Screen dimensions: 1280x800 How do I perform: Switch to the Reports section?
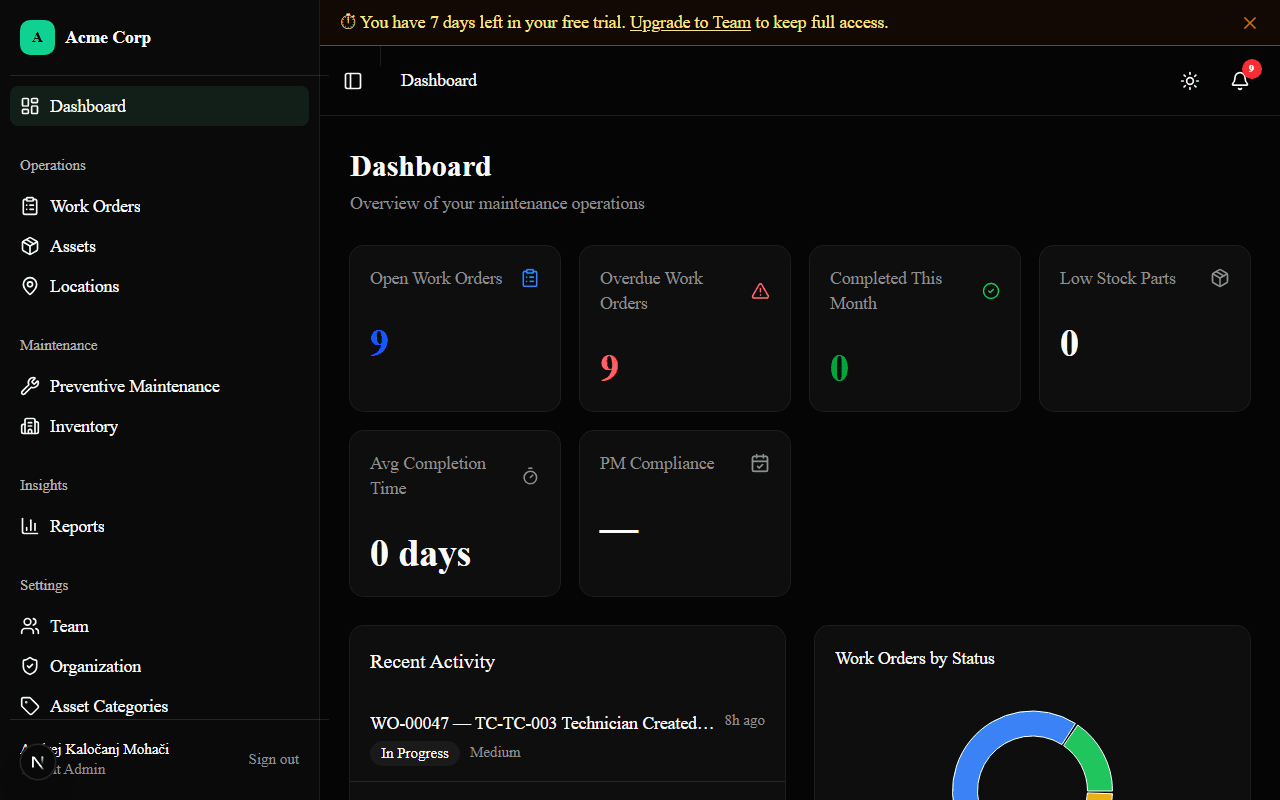point(77,526)
